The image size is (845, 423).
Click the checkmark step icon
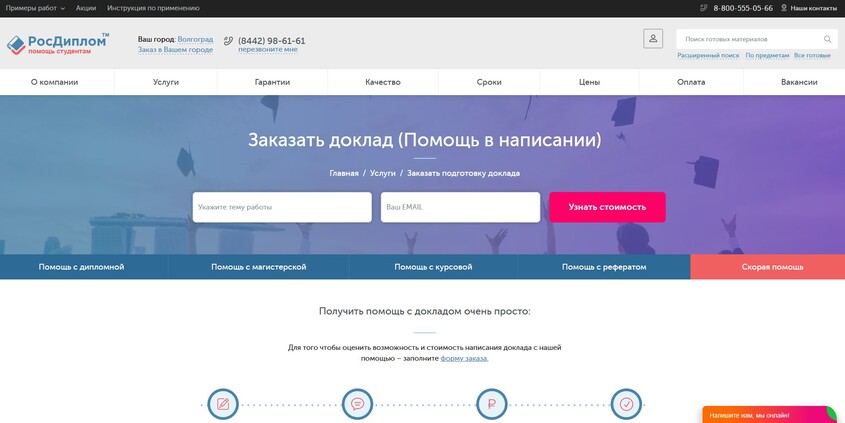(626, 404)
